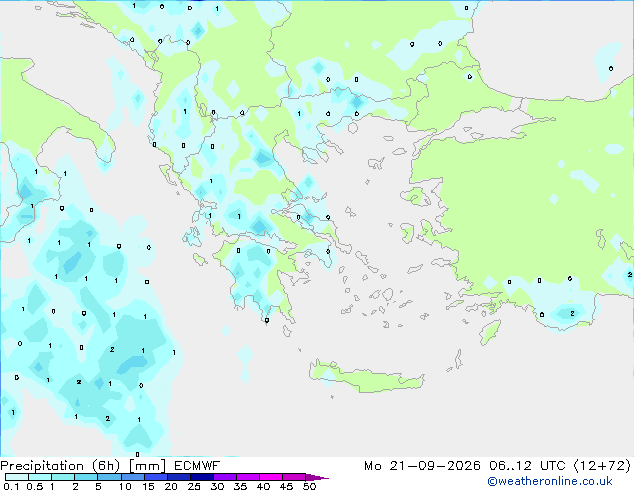
Task: Click the [mm] unit label
Action: tap(148, 466)
